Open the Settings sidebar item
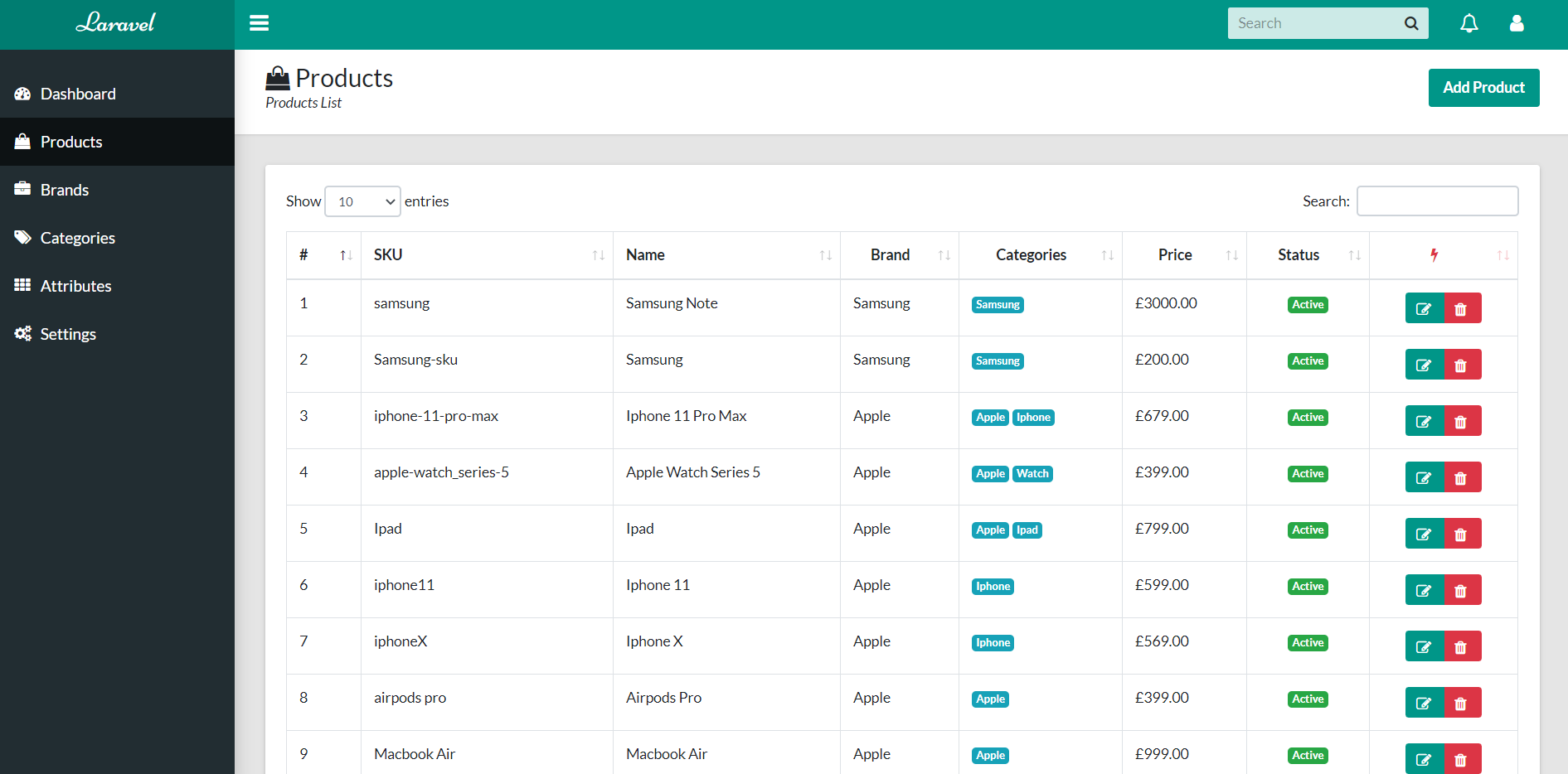Image resolution: width=1568 pixels, height=774 pixels. point(68,334)
